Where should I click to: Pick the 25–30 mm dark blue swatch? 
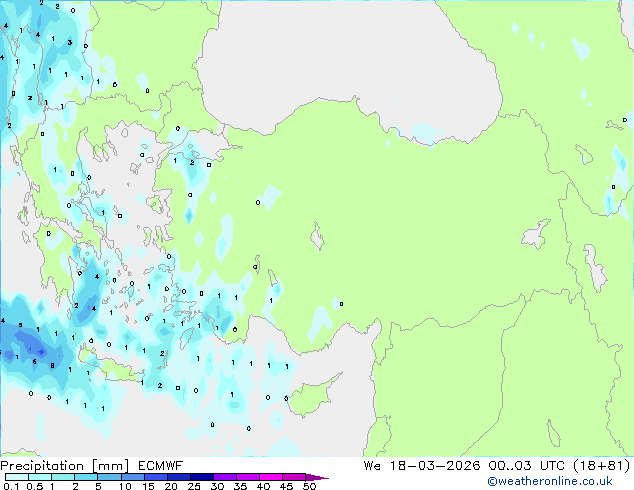click(201, 477)
